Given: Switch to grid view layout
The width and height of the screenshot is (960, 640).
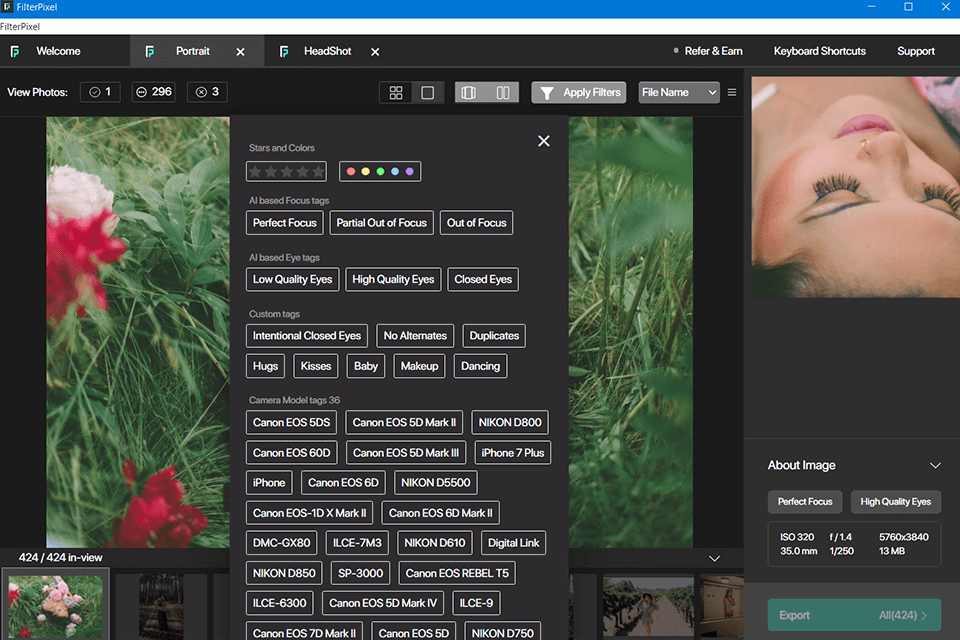Looking at the screenshot, I should click(396, 92).
